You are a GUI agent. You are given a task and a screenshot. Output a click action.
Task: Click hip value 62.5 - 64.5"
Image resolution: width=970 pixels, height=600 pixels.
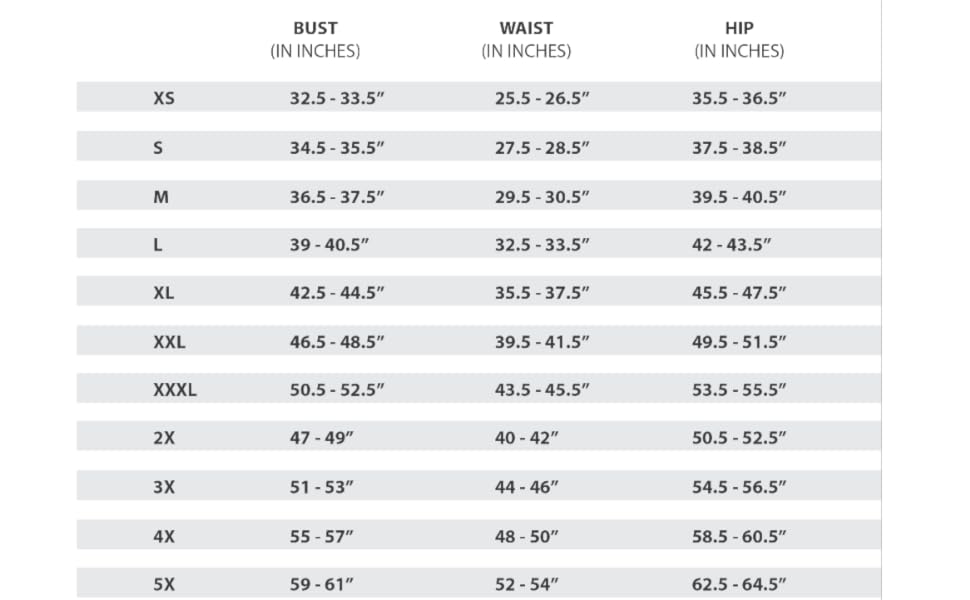(x=739, y=584)
